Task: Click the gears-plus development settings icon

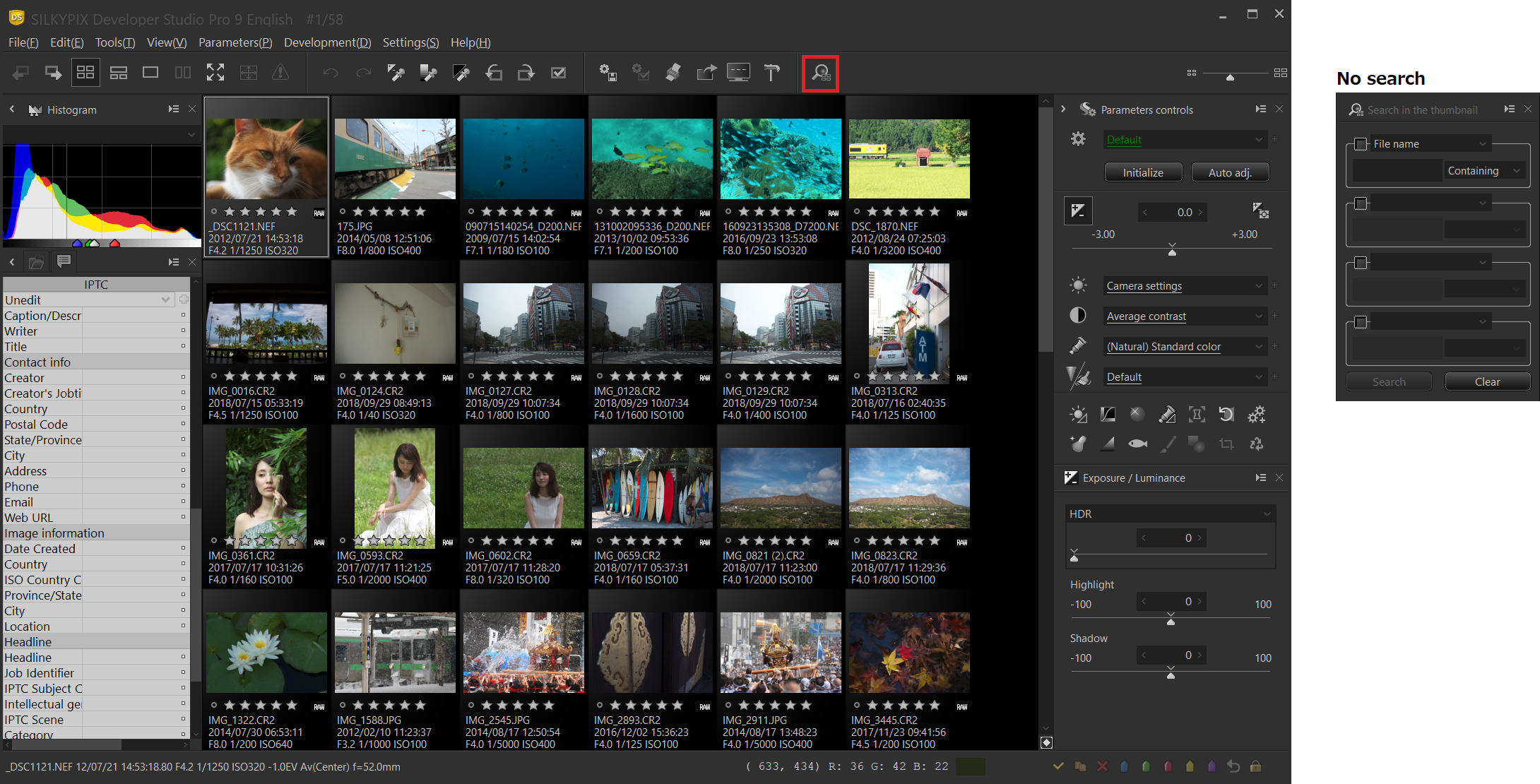Action: (x=1256, y=415)
